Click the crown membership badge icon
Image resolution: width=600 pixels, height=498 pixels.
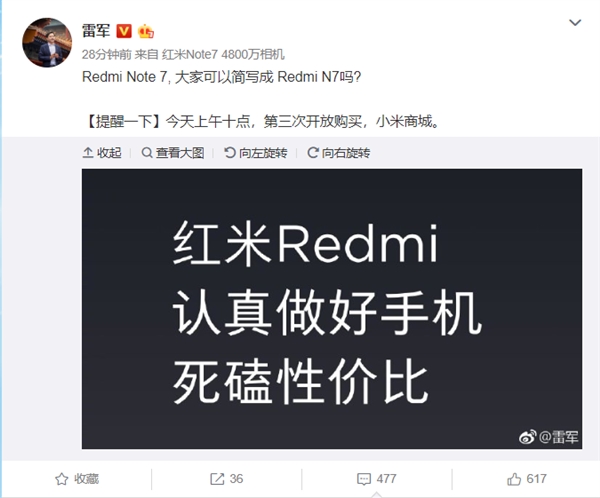coord(146,31)
